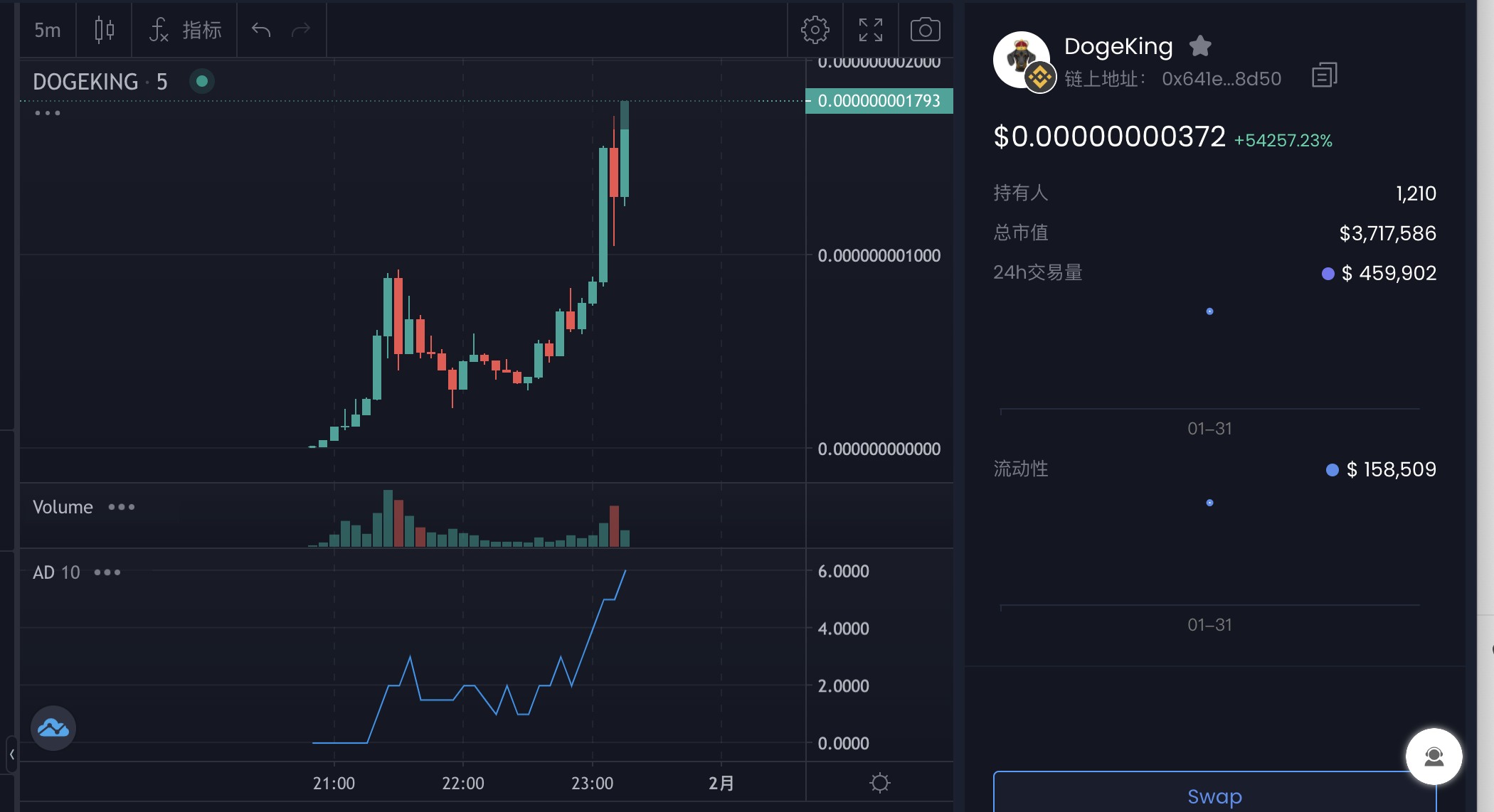Open chart settings gear icon
This screenshot has width=1494, height=812.
click(x=815, y=30)
